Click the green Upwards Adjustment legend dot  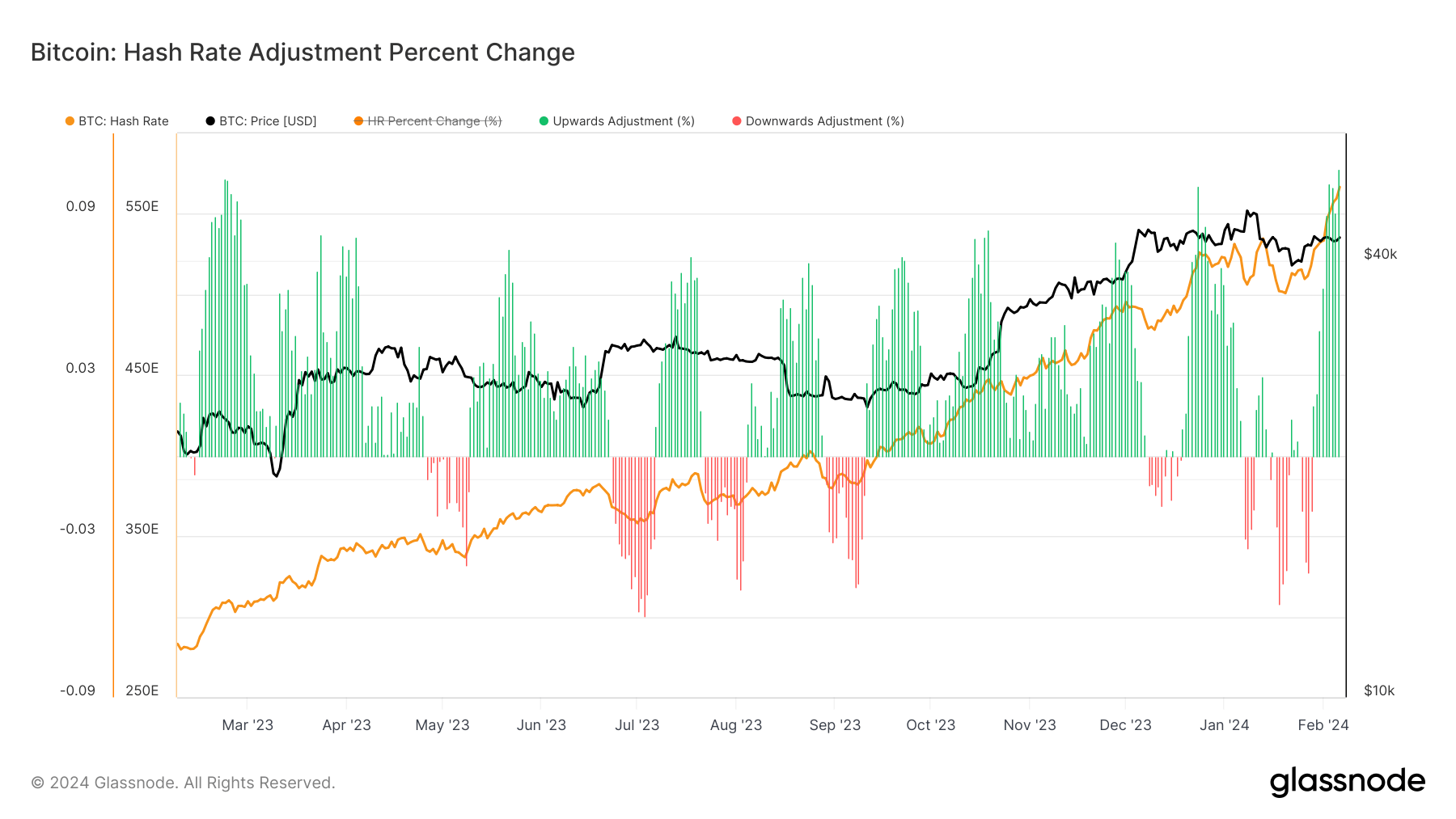click(544, 121)
